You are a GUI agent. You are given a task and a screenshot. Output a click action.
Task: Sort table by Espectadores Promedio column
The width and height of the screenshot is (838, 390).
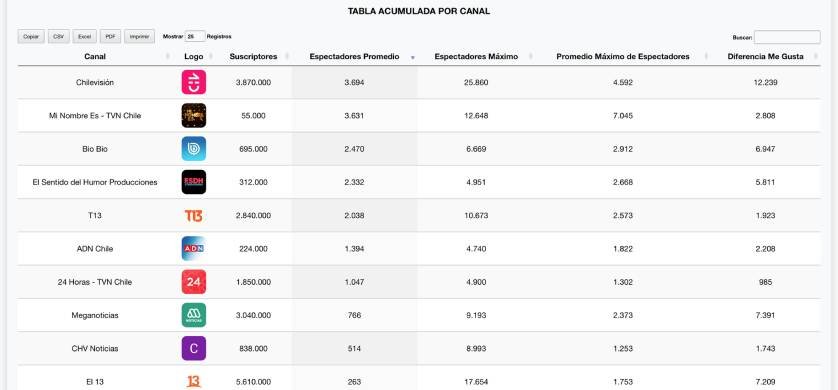coord(354,57)
